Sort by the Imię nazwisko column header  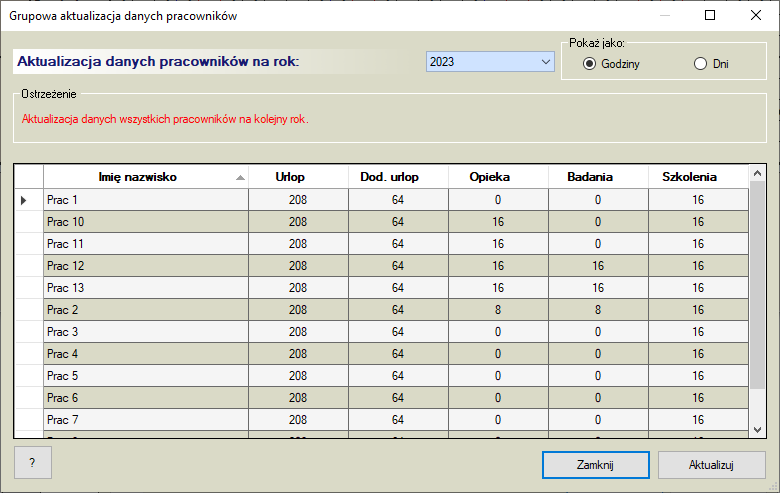click(138, 177)
